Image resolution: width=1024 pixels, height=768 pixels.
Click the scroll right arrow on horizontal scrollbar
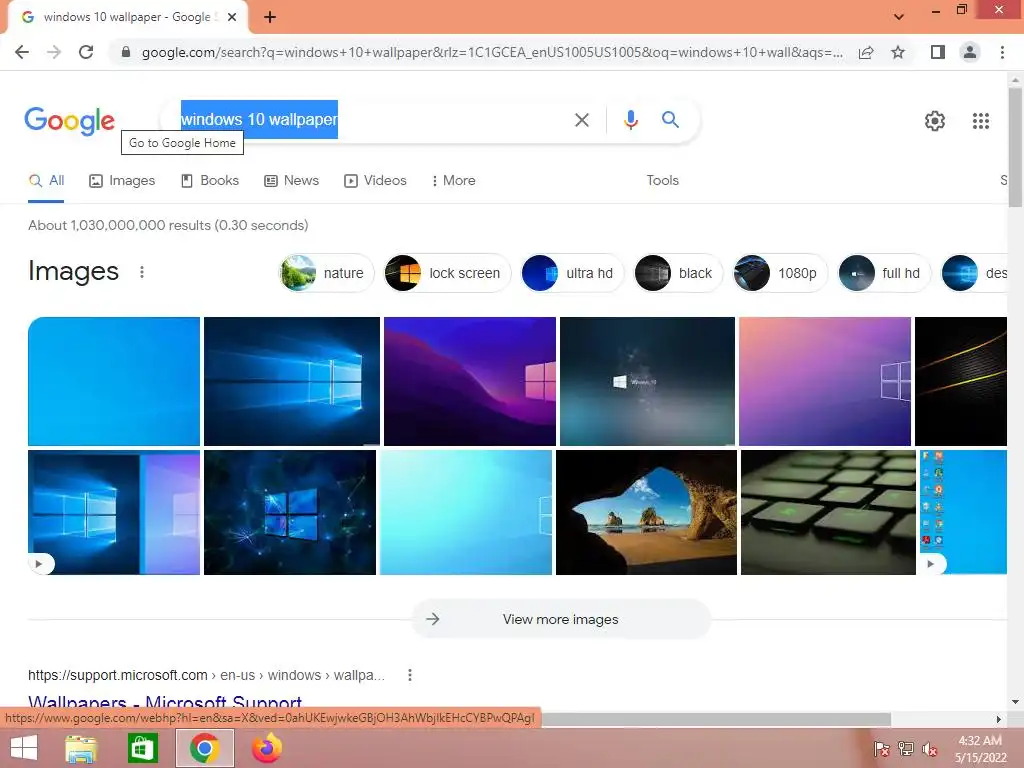point(999,719)
